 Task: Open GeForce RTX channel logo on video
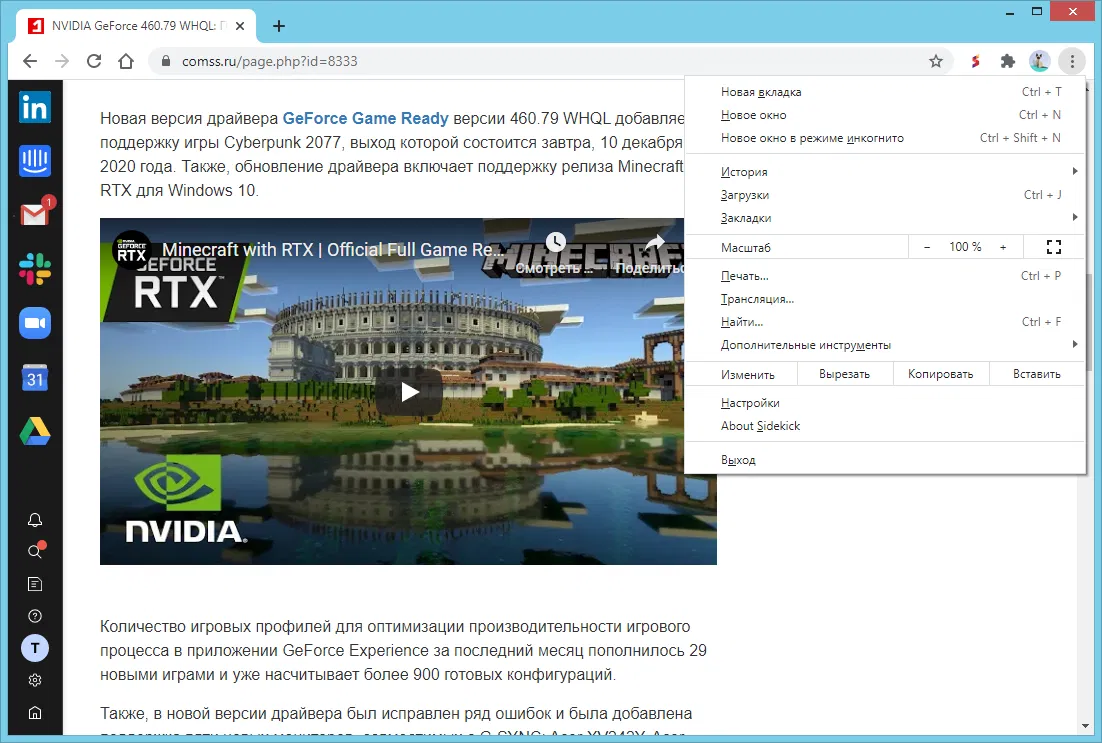coord(131,250)
